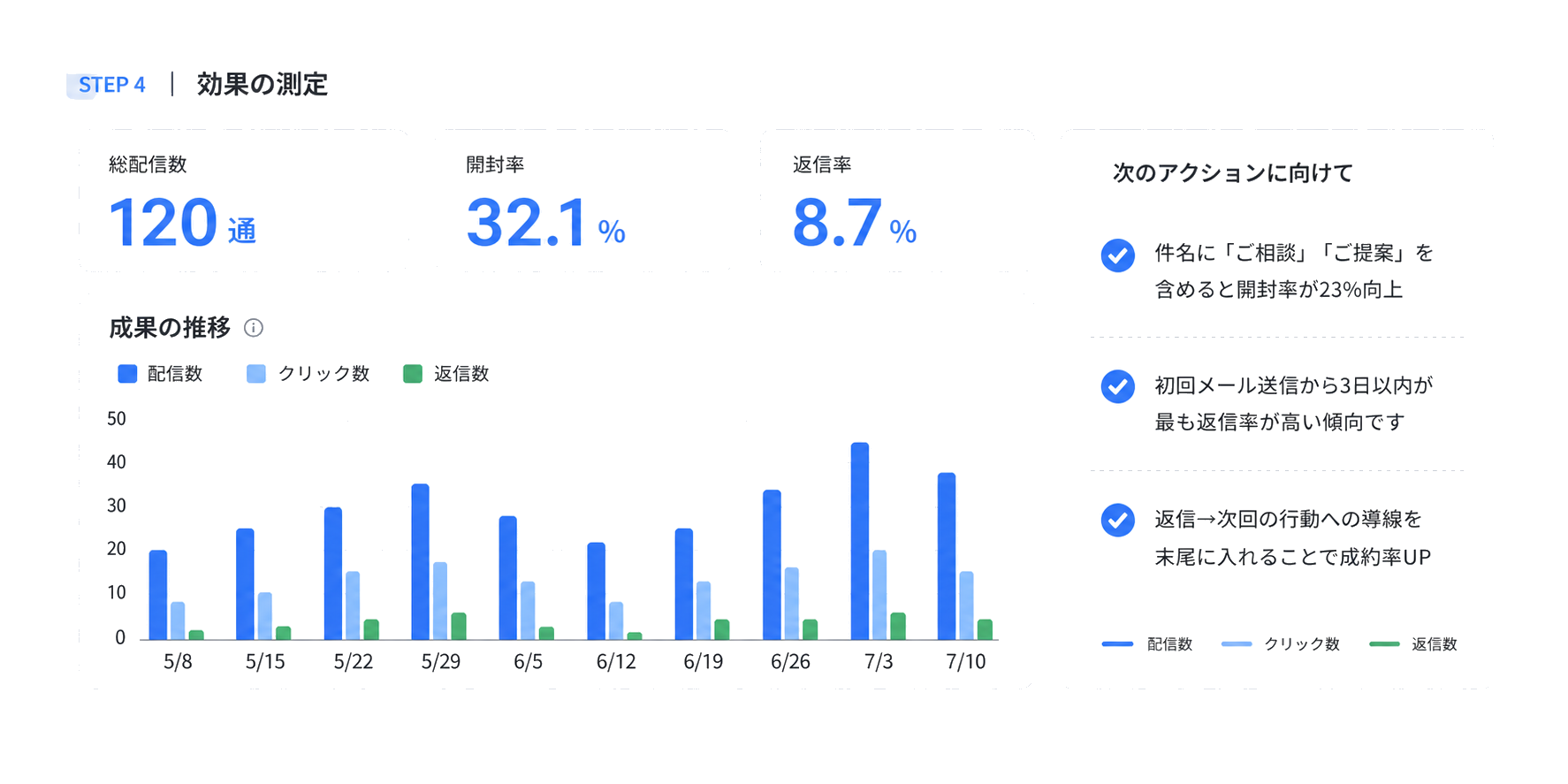Click the 返信率 8.7 % value
Image resolution: width=1568 pixels, height=784 pixels.
854,222
